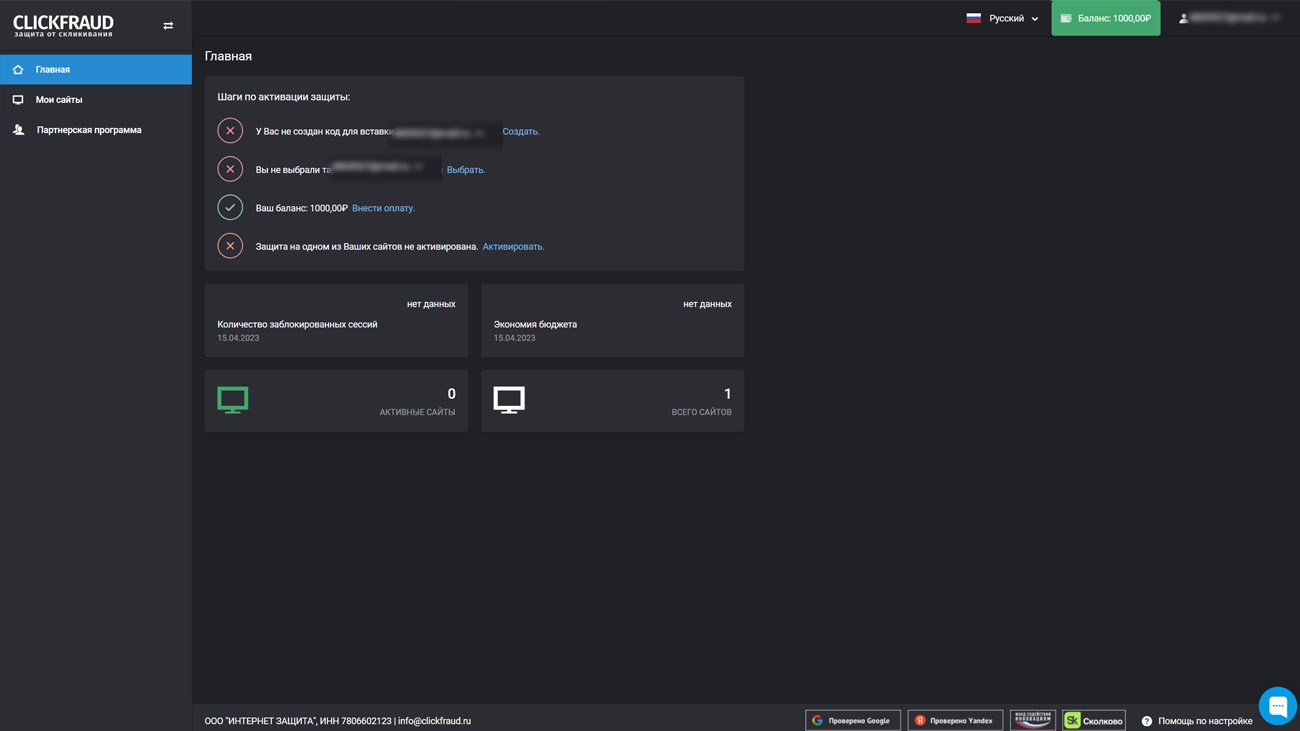Expand the user account menu

click(1229, 18)
